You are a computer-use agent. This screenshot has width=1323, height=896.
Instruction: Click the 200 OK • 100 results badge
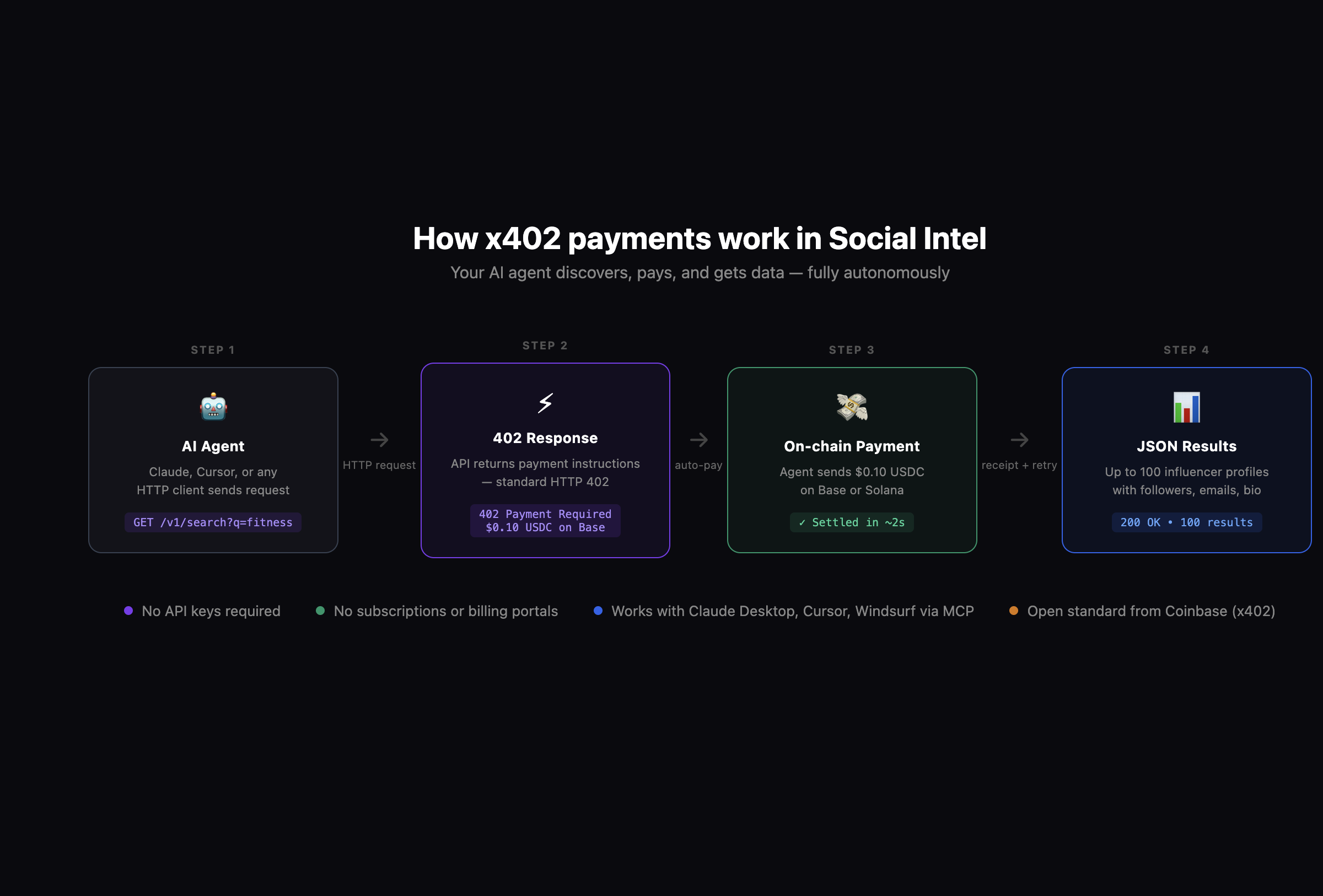[x=1186, y=522]
